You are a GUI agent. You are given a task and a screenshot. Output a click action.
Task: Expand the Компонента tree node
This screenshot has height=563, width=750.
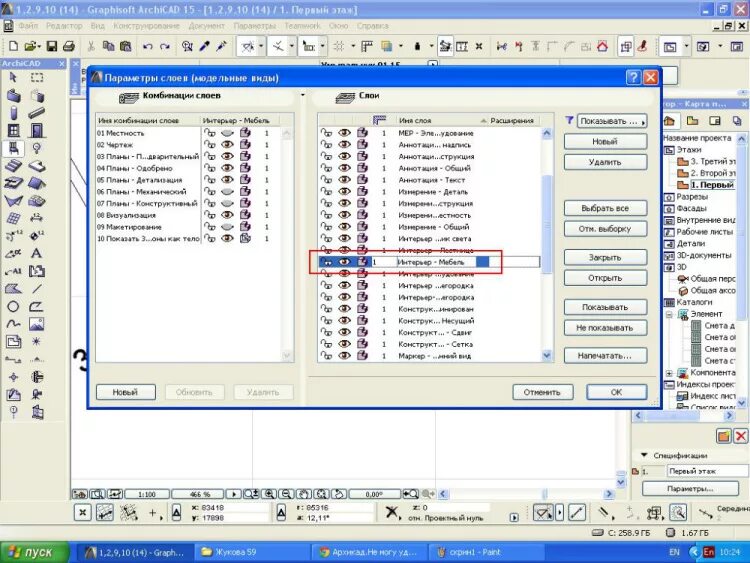point(669,373)
